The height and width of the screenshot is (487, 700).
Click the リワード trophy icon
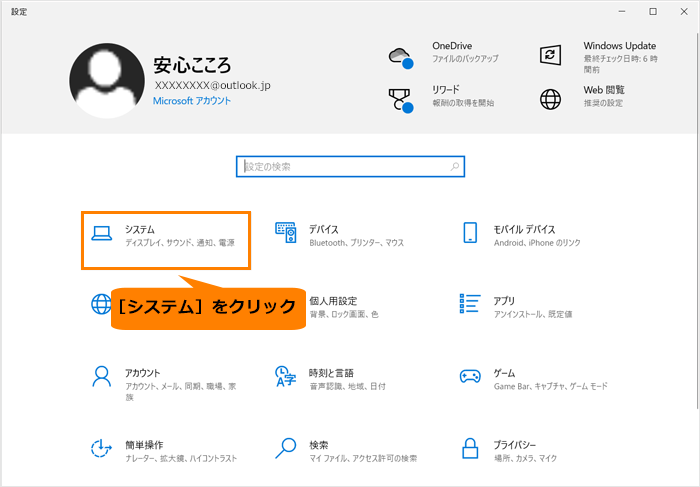click(401, 100)
